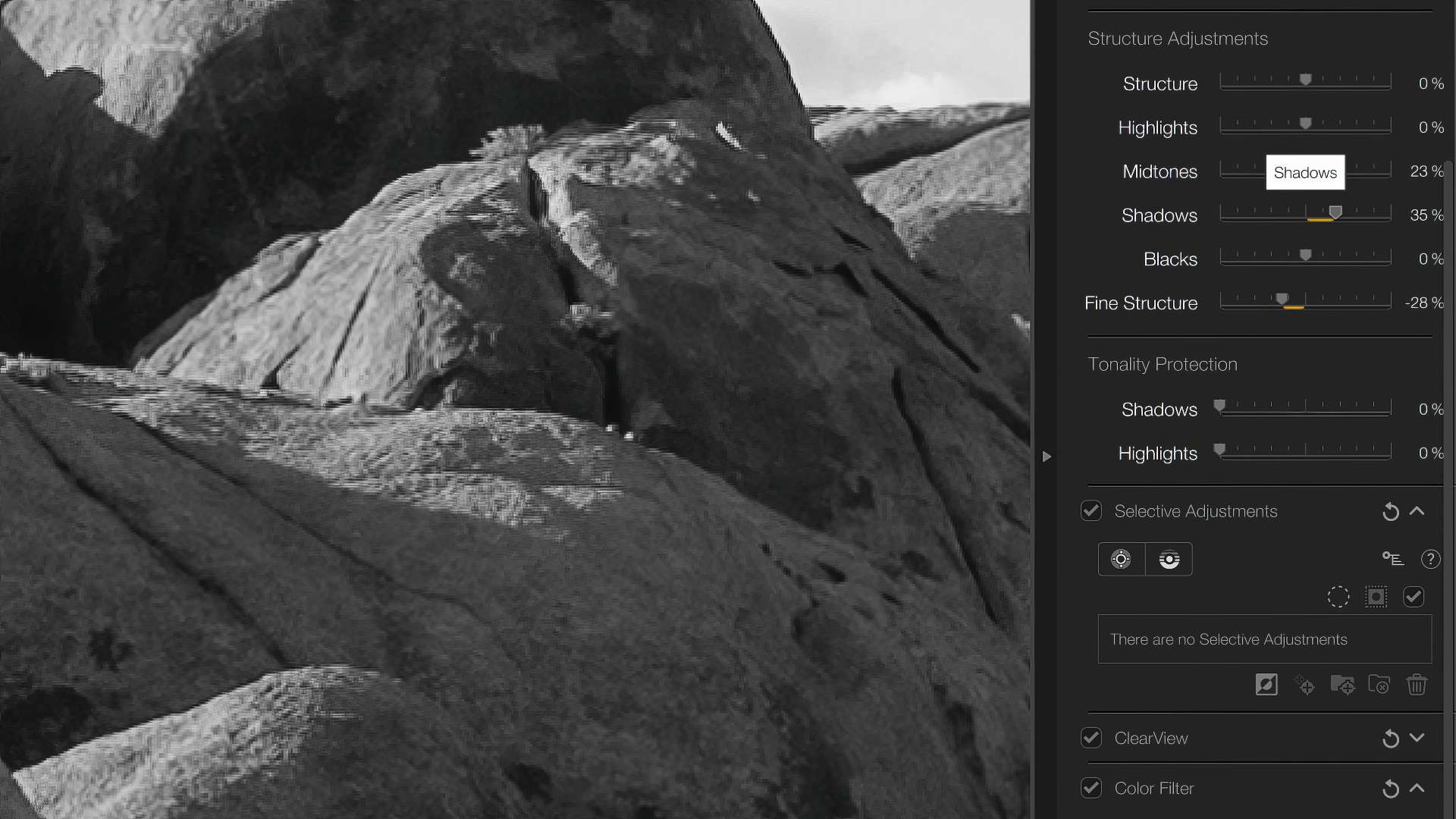This screenshot has height=819, width=1456.
Task: Toggle the mask visibility icon
Action: coord(1376,597)
